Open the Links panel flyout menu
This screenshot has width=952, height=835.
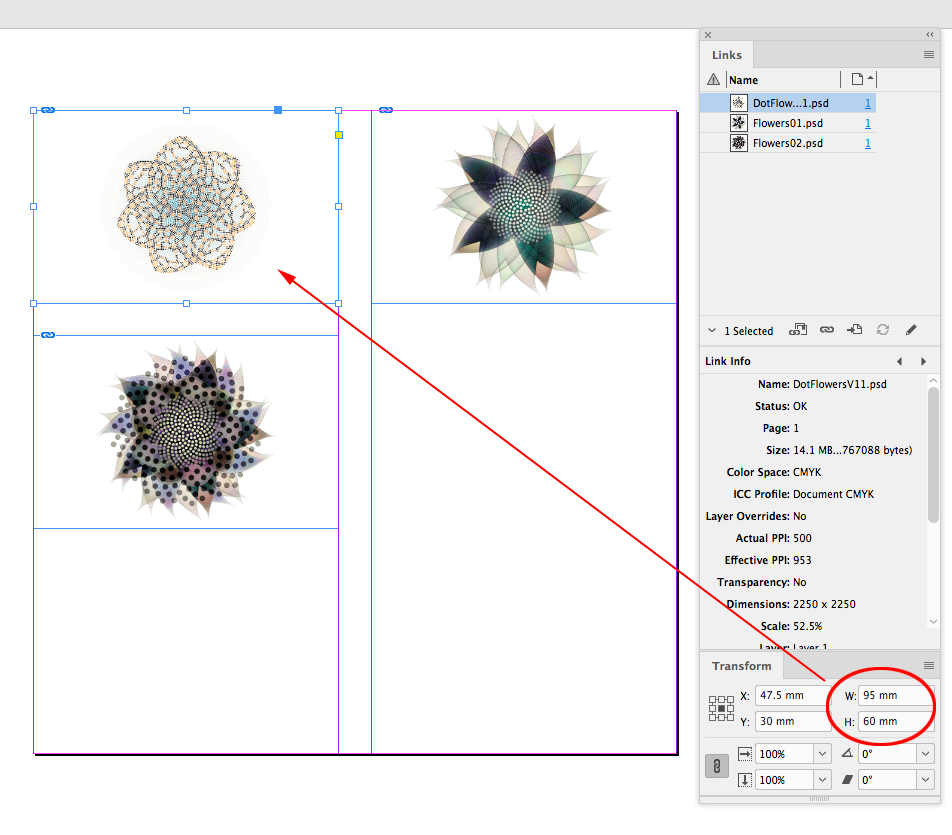tap(928, 54)
